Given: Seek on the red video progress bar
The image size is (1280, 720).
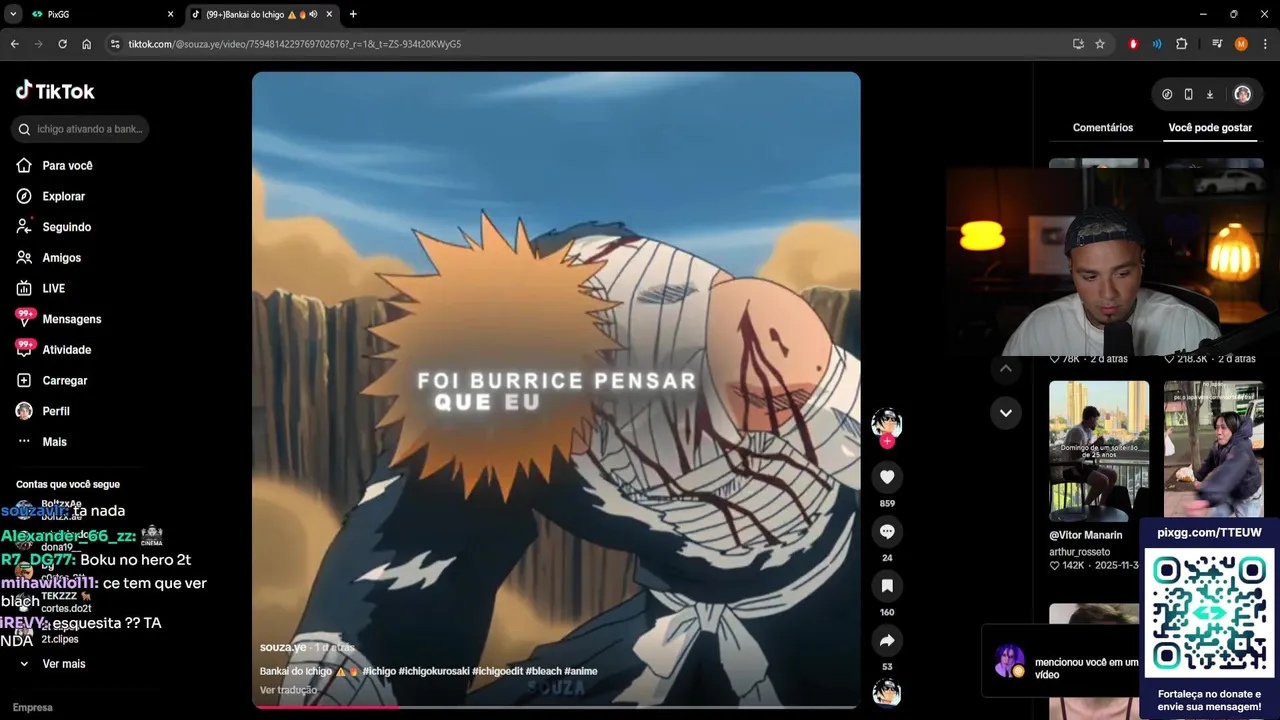Looking at the screenshot, I should click(x=556, y=706).
